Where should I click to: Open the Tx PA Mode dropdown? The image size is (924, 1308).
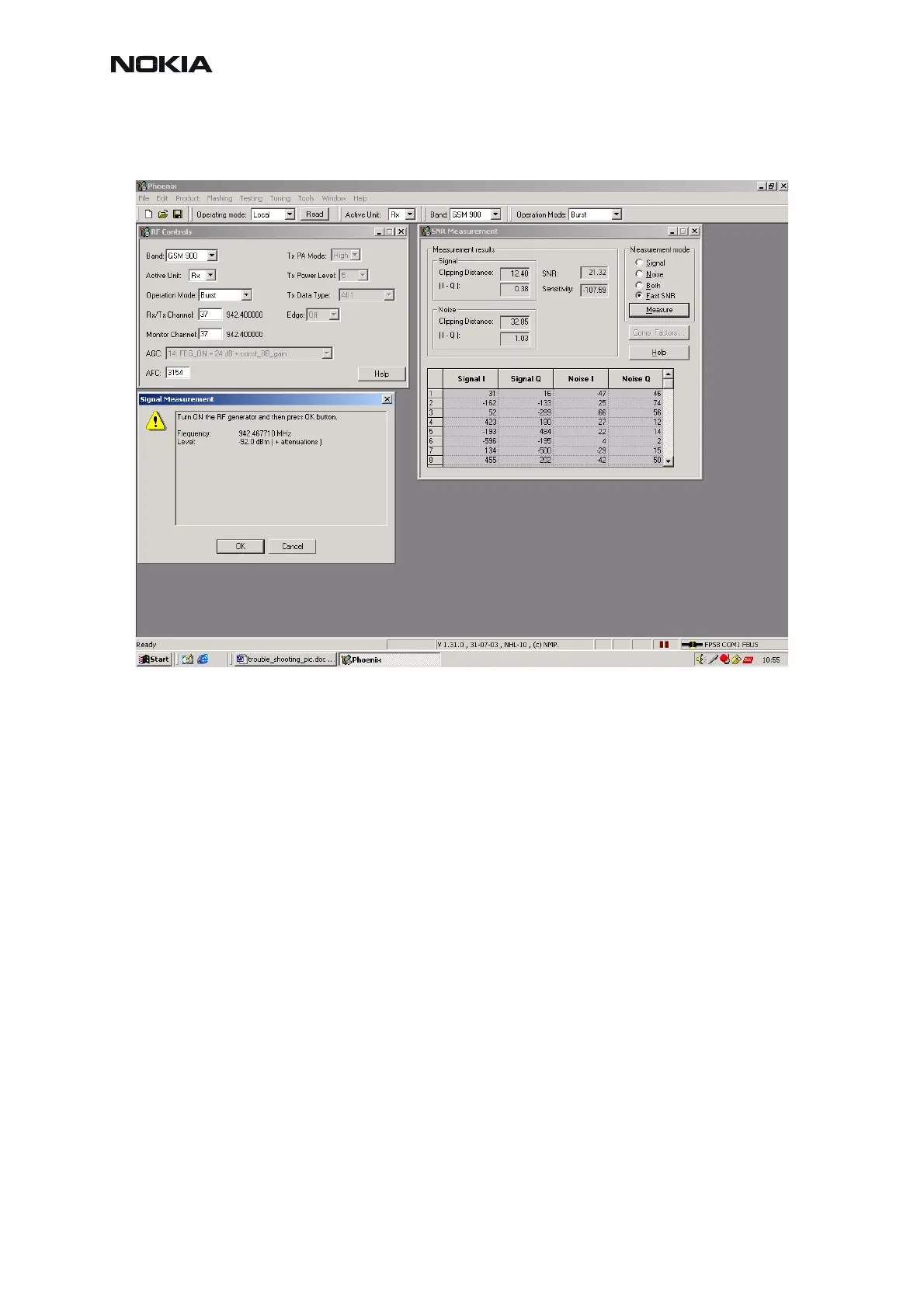click(x=355, y=255)
